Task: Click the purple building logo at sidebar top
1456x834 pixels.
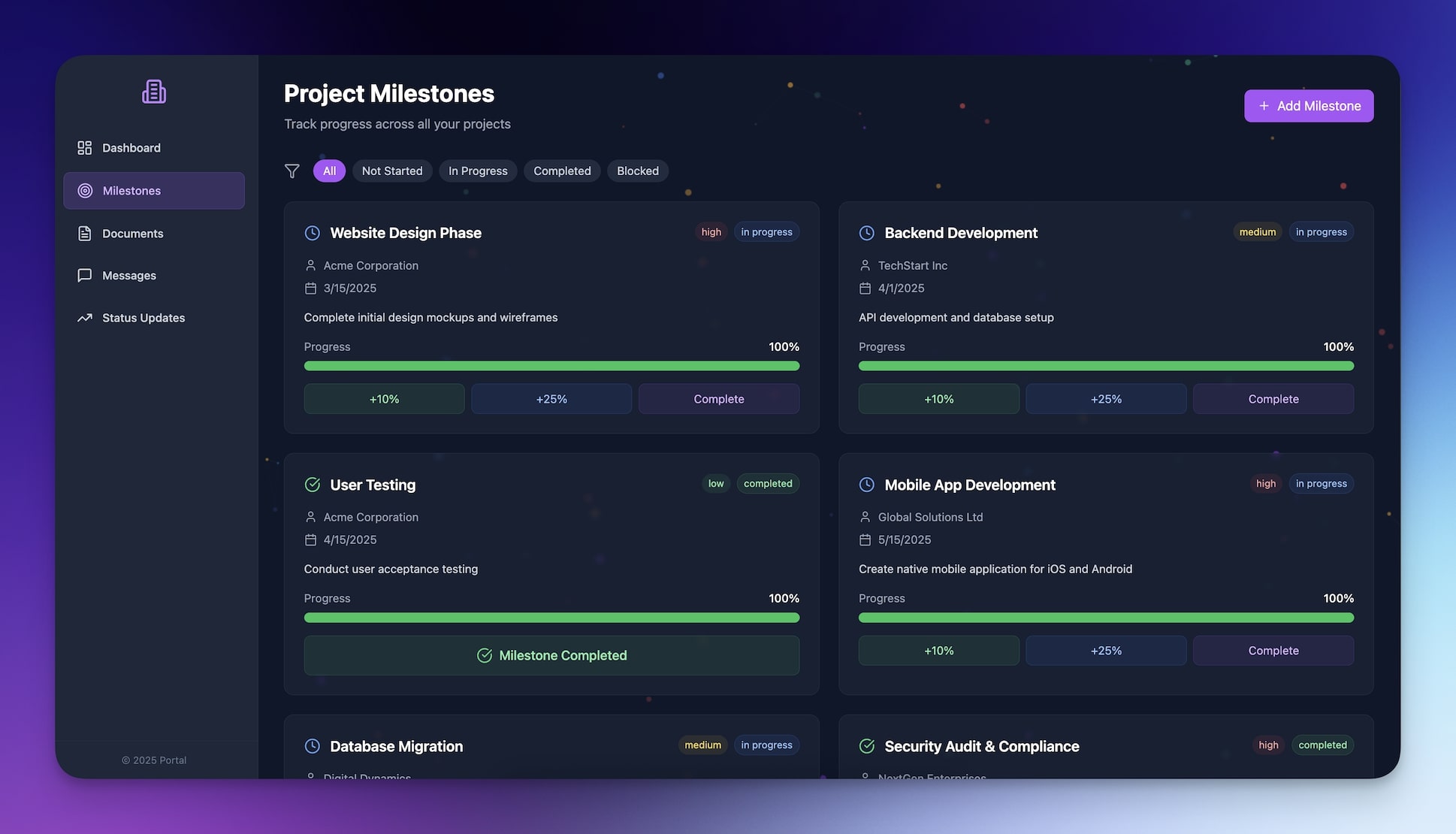Action: click(x=153, y=90)
